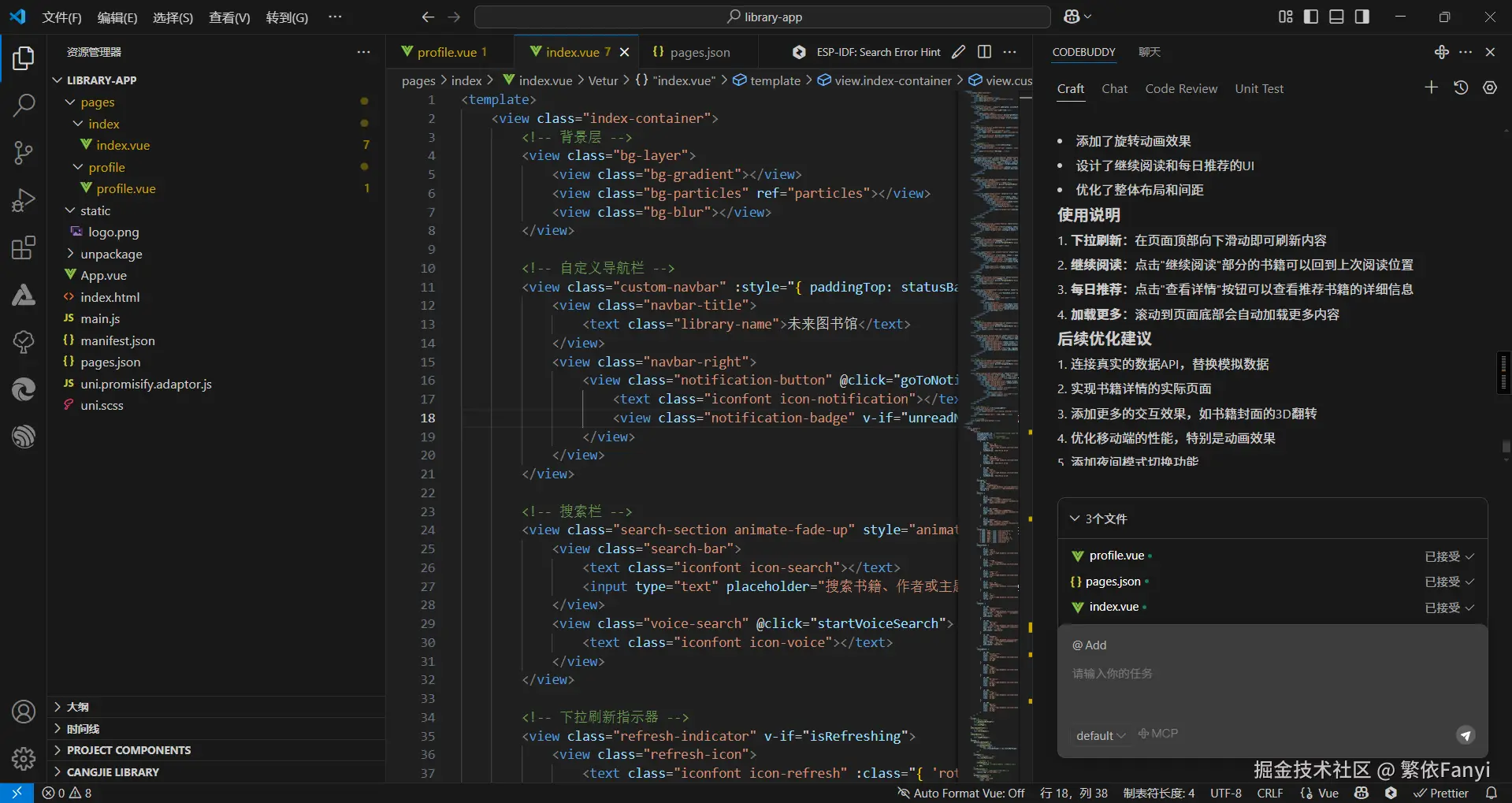Open Source Control view
1512x803 pixels.
[24, 153]
